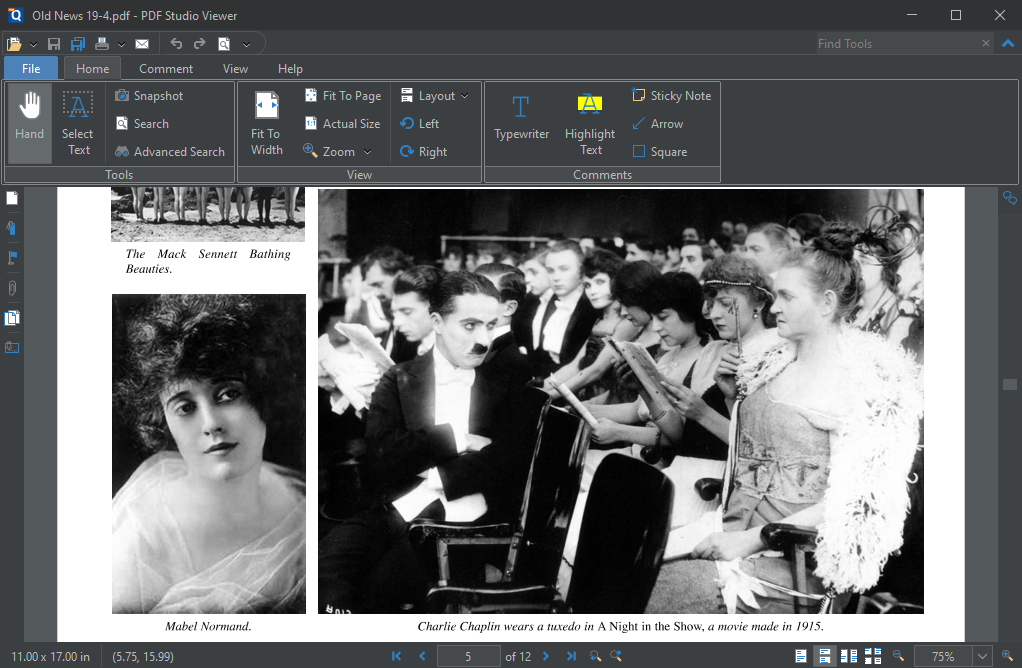1022x668 pixels.
Task: Activate the Select Text tool
Action: 78,123
